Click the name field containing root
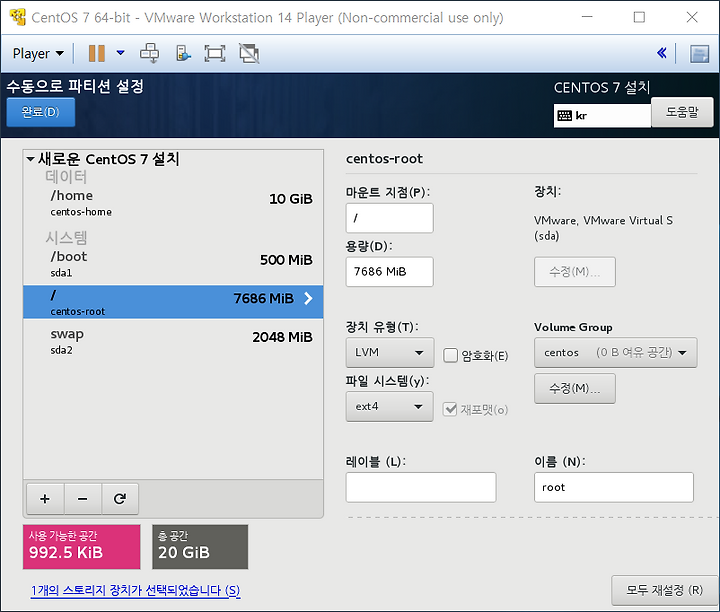The width and height of the screenshot is (720, 612). tap(613, 487)
